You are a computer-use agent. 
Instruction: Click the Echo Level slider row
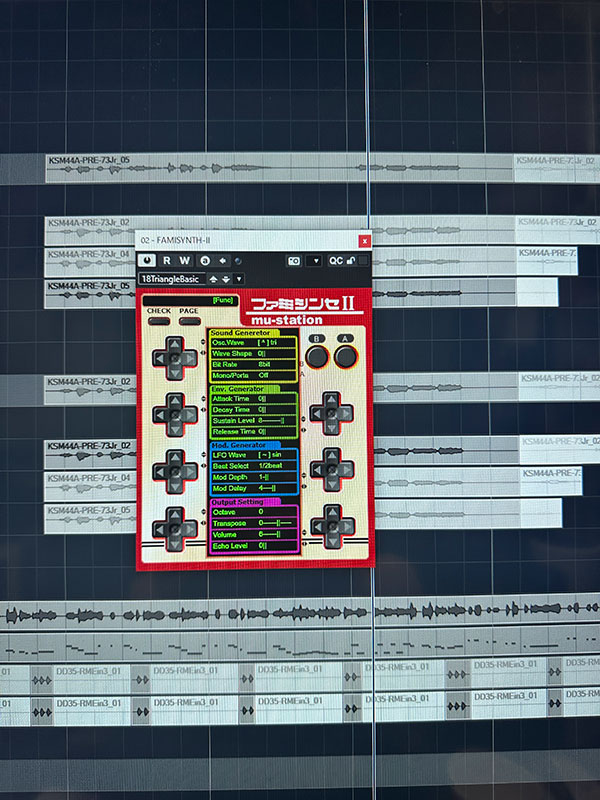tap(255, 546)
